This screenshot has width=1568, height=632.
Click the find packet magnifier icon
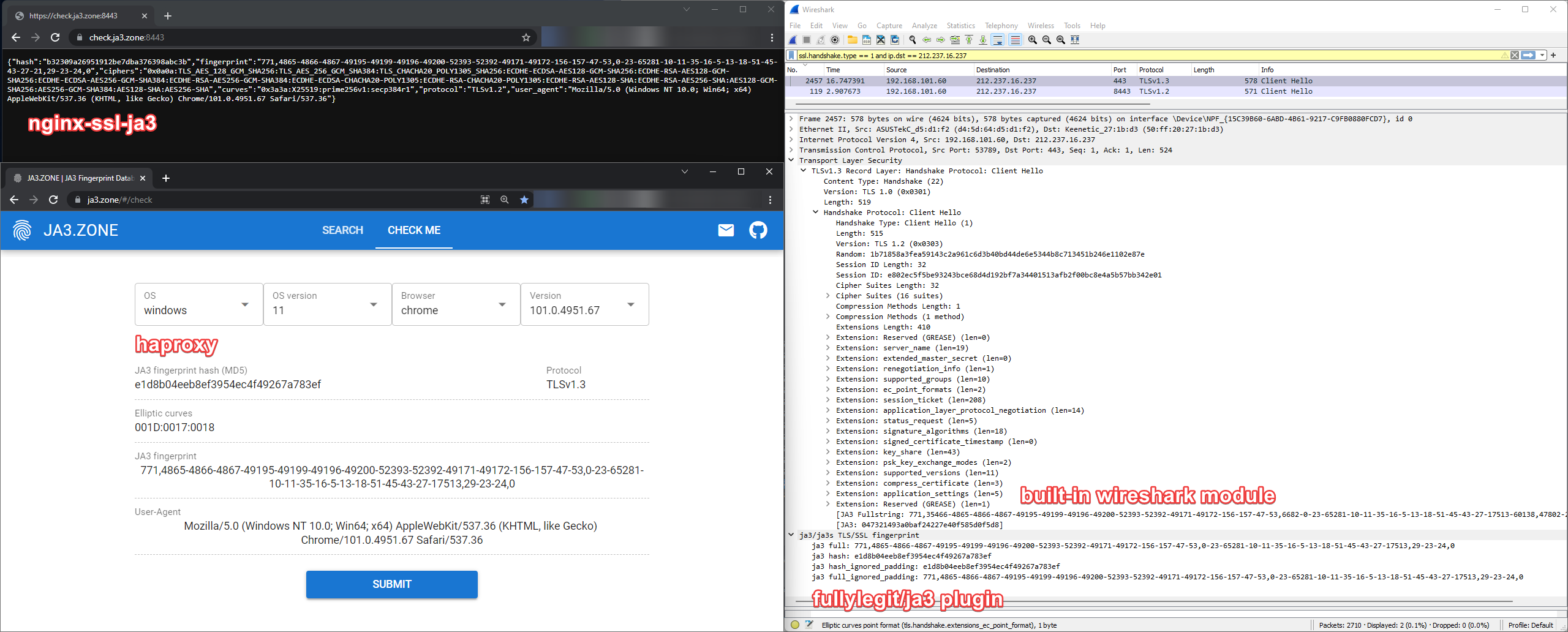click(x=913, y=40)
